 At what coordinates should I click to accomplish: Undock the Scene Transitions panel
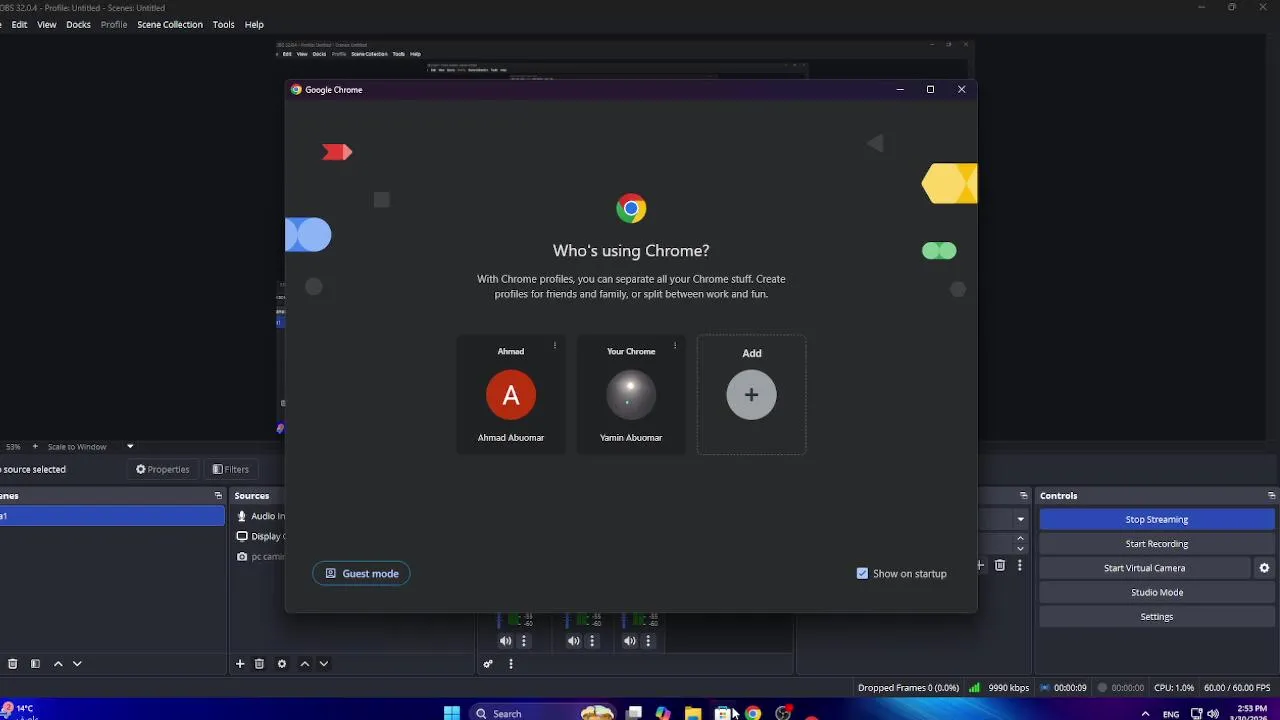coord(1023,496)
